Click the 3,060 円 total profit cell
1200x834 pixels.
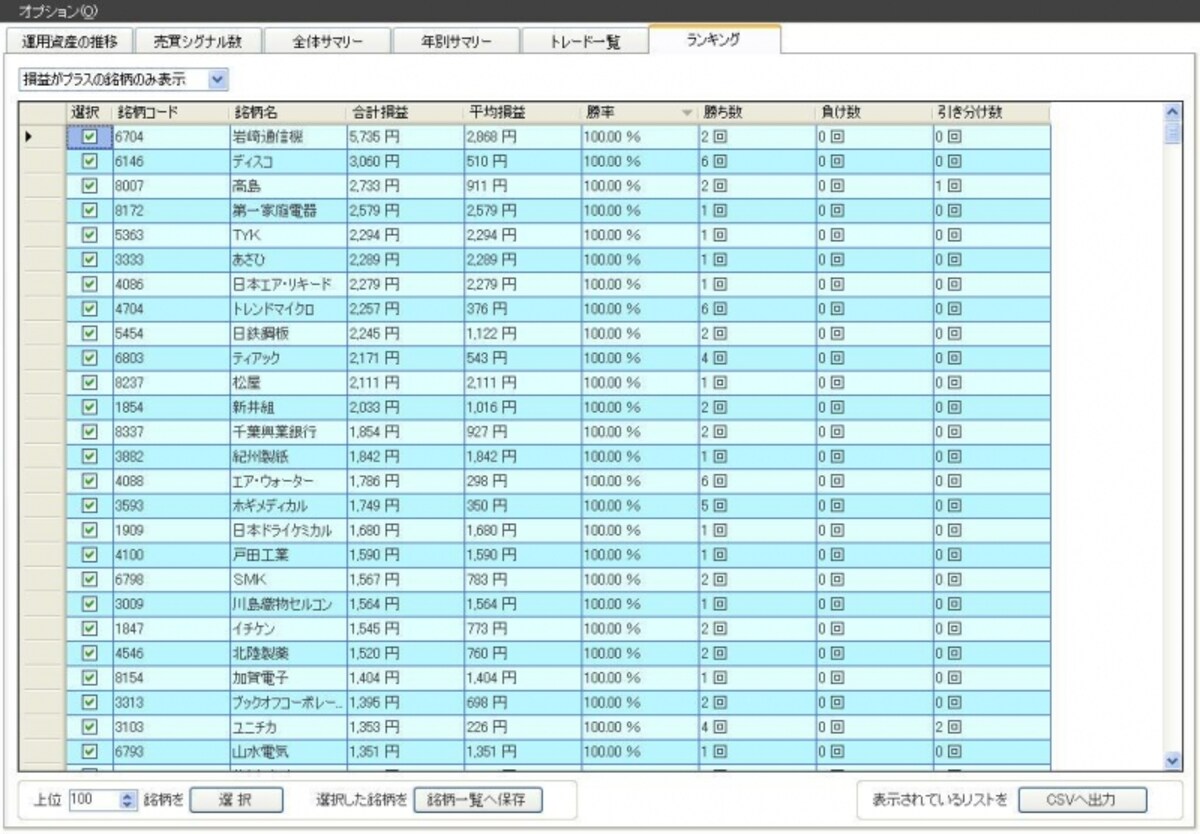[x=404, y=161]
